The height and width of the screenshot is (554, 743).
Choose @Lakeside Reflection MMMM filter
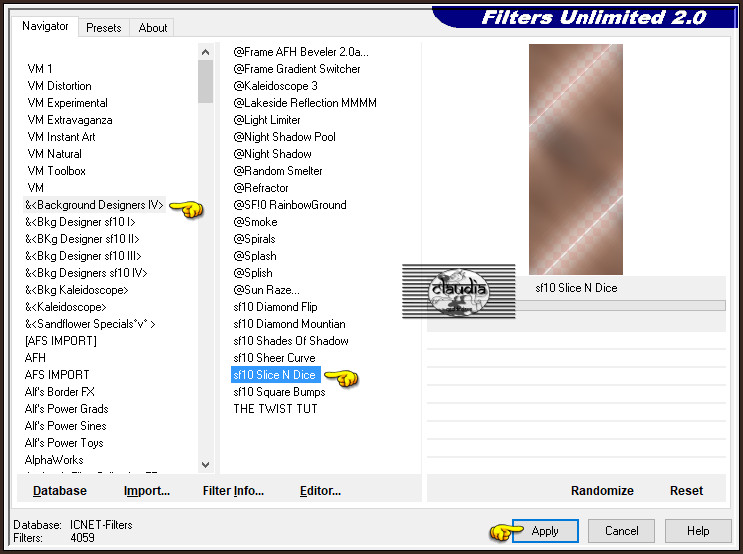pyautogui.click(x=305, y=103)
